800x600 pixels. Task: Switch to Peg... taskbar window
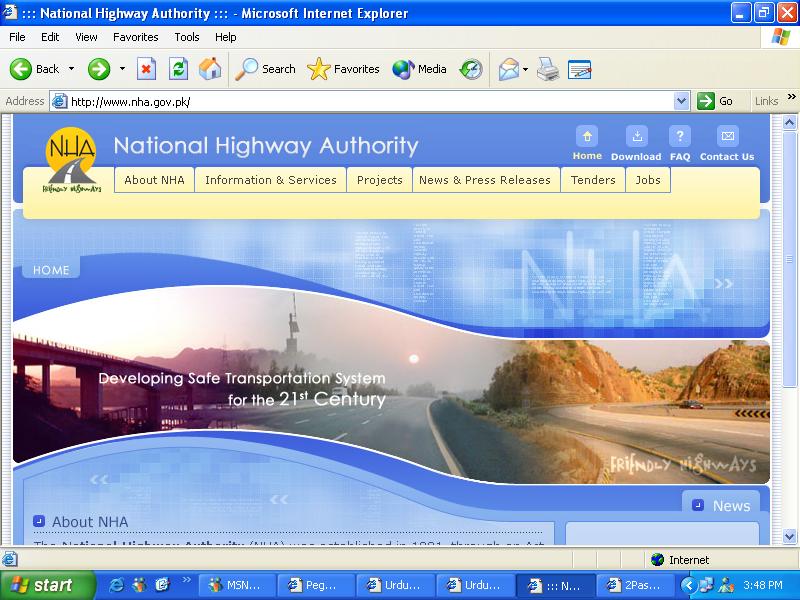[x=315, y=585]
